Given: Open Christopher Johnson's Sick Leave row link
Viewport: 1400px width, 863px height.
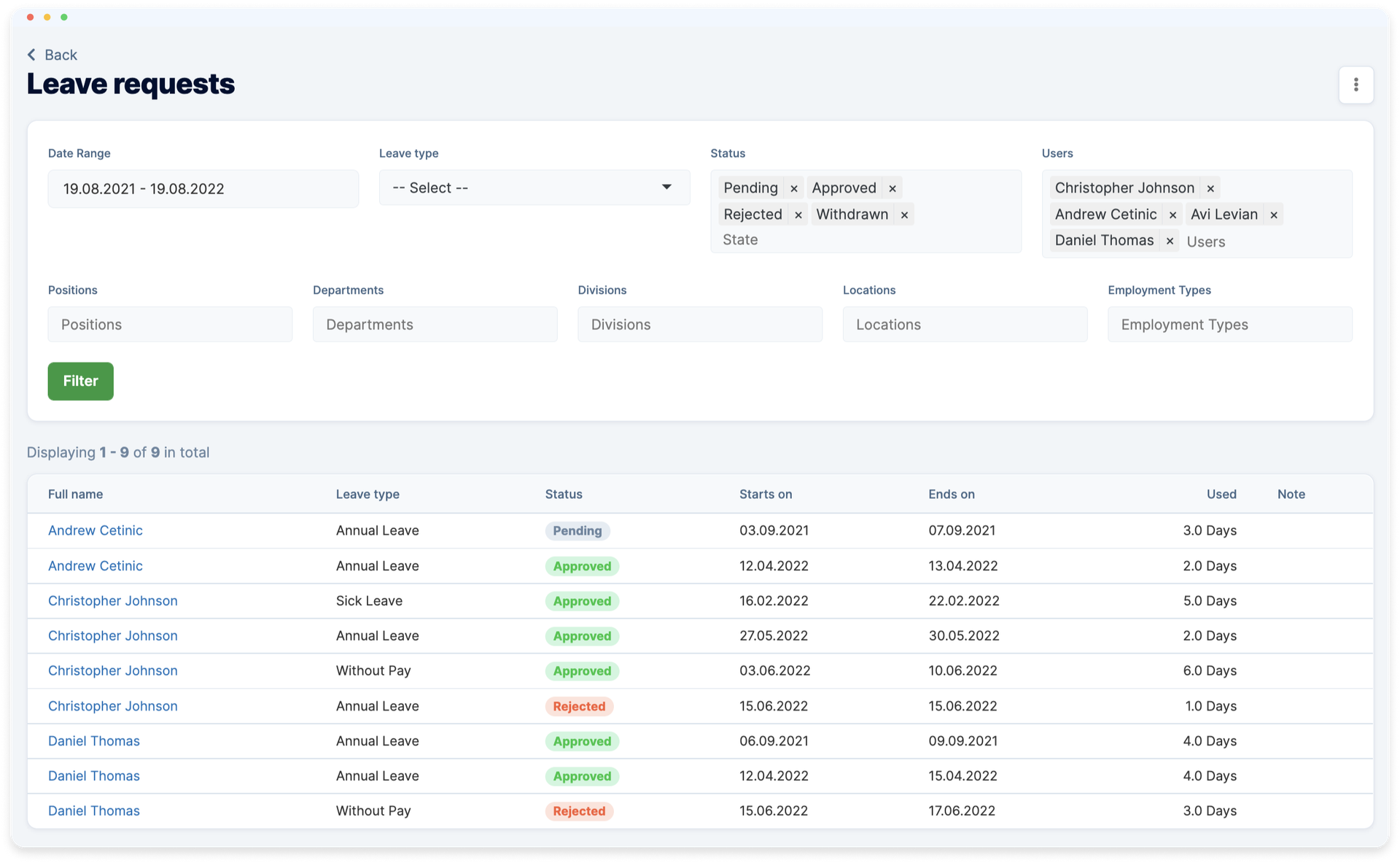Looking at the screenshot, I should pyautogui.click(x=112, y=600).
